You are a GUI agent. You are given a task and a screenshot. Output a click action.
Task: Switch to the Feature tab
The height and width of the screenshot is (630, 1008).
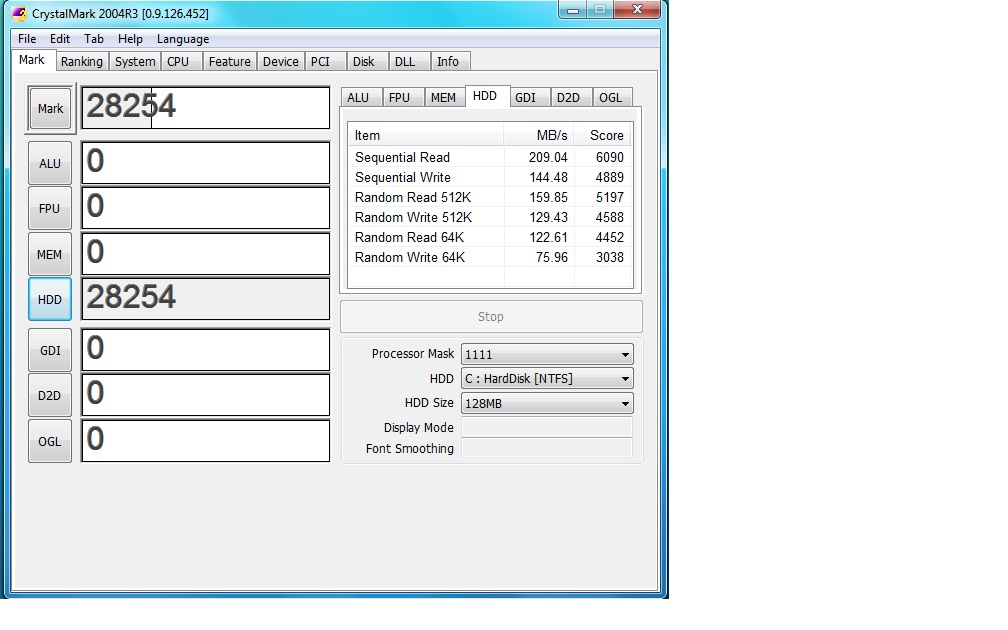point(230,62)
